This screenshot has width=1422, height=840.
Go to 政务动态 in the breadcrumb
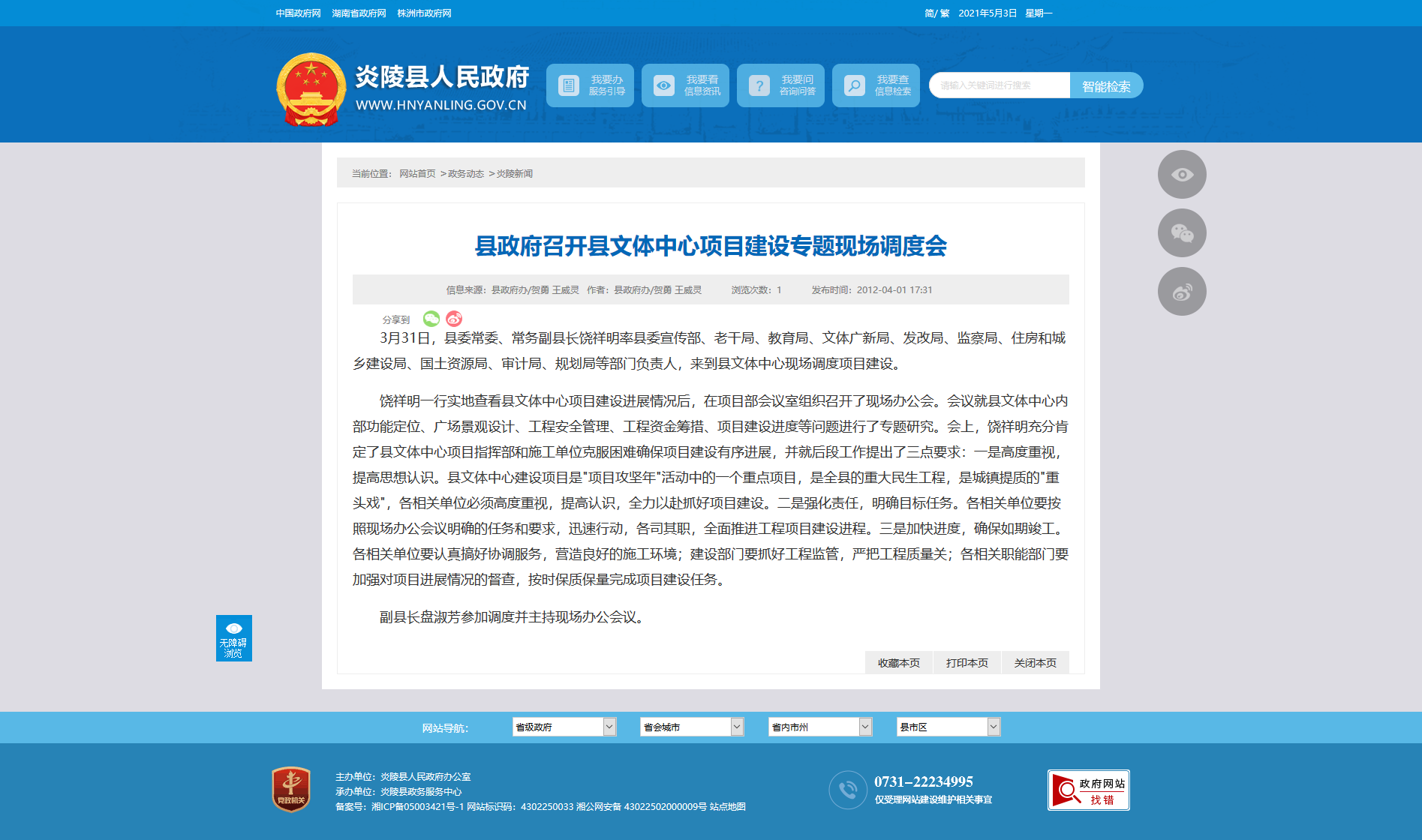pos(466,174)
